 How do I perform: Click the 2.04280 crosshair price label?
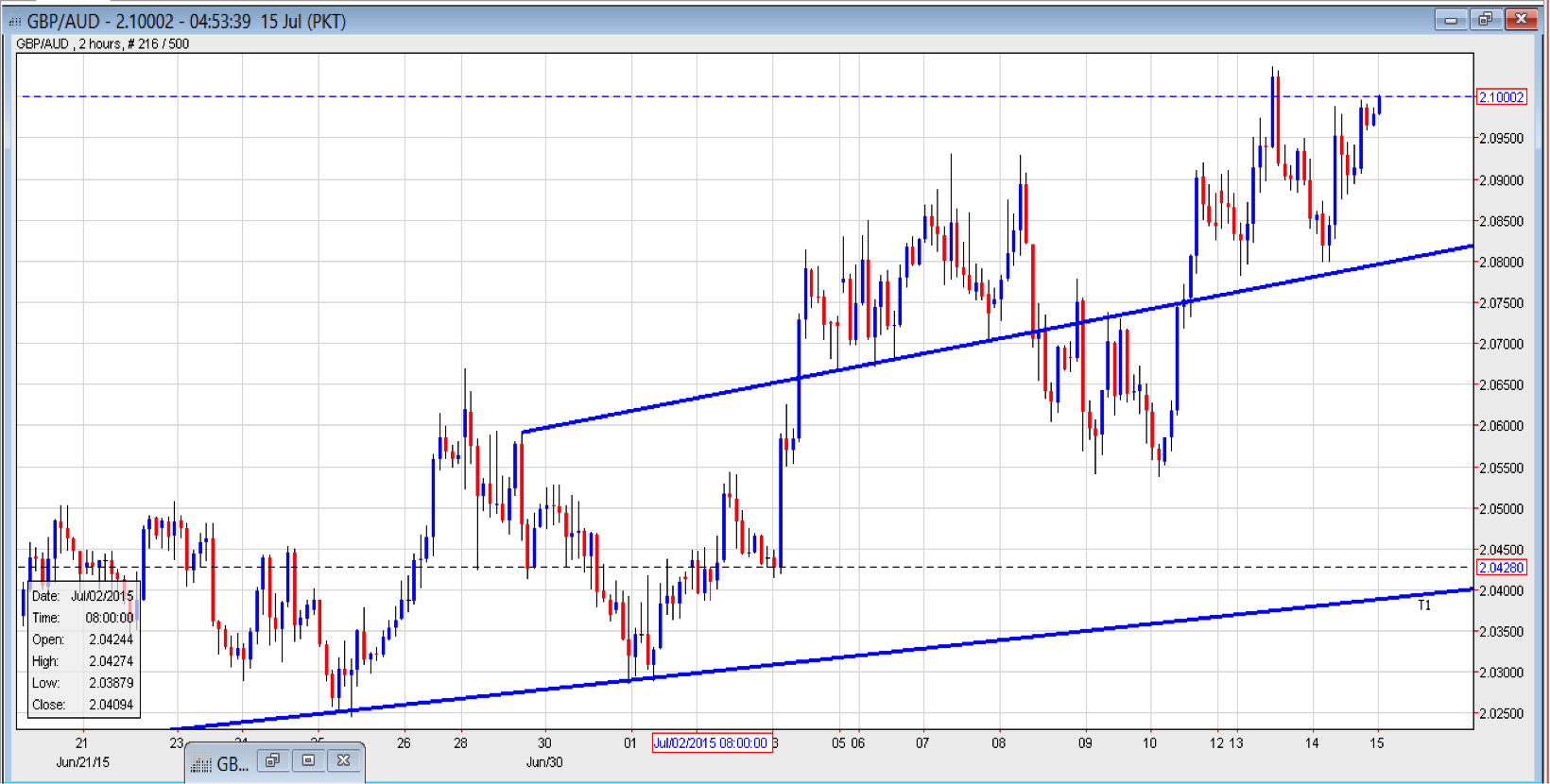[x=1501, y=568]
